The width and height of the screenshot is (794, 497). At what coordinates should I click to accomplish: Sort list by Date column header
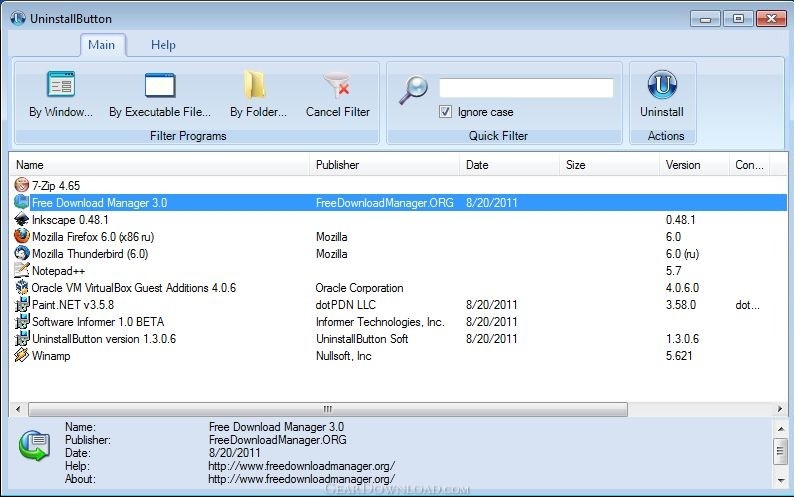click(509, 165)
